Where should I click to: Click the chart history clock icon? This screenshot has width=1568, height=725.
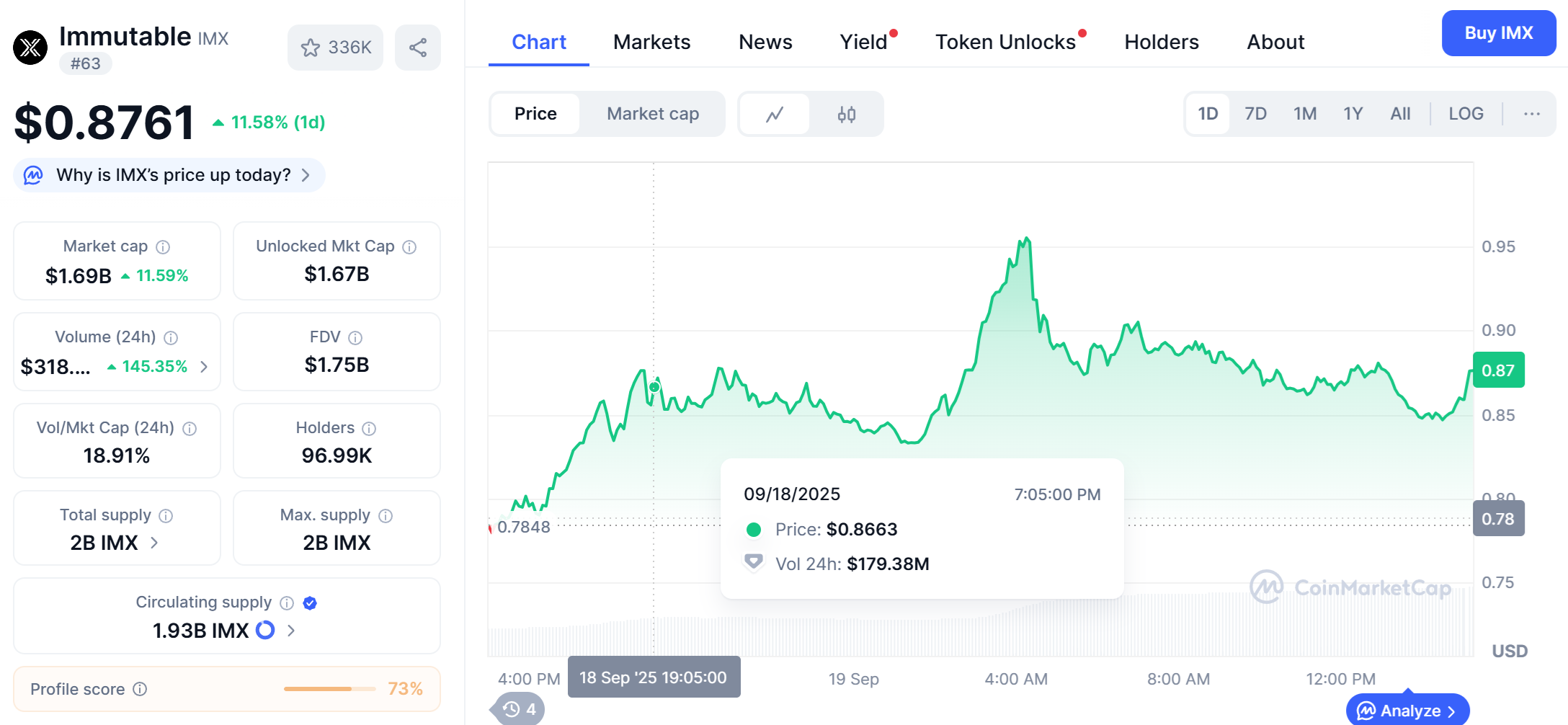[x=512, y=709]
